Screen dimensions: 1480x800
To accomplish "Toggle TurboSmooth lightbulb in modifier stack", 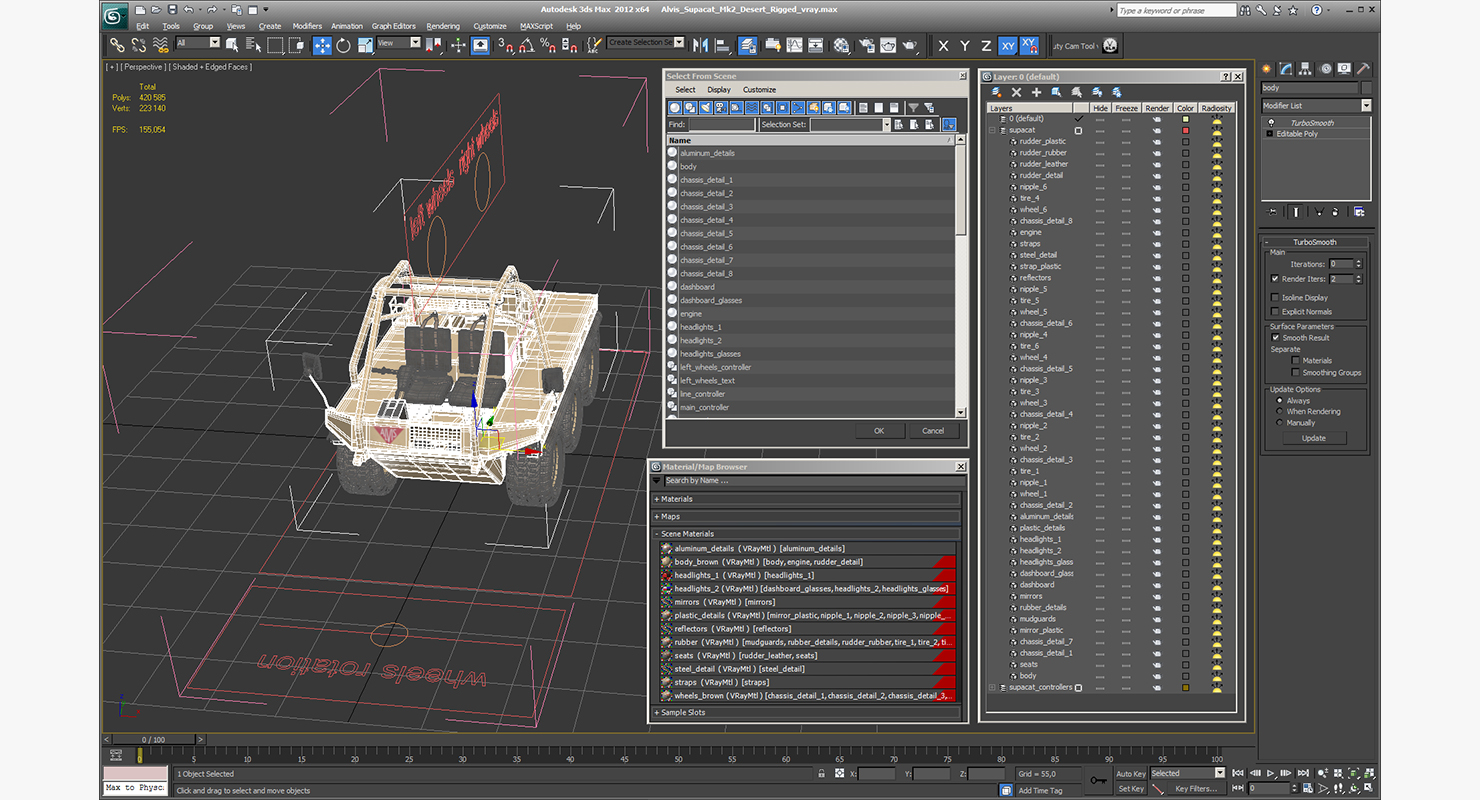I will click(x=1271, y=123).
